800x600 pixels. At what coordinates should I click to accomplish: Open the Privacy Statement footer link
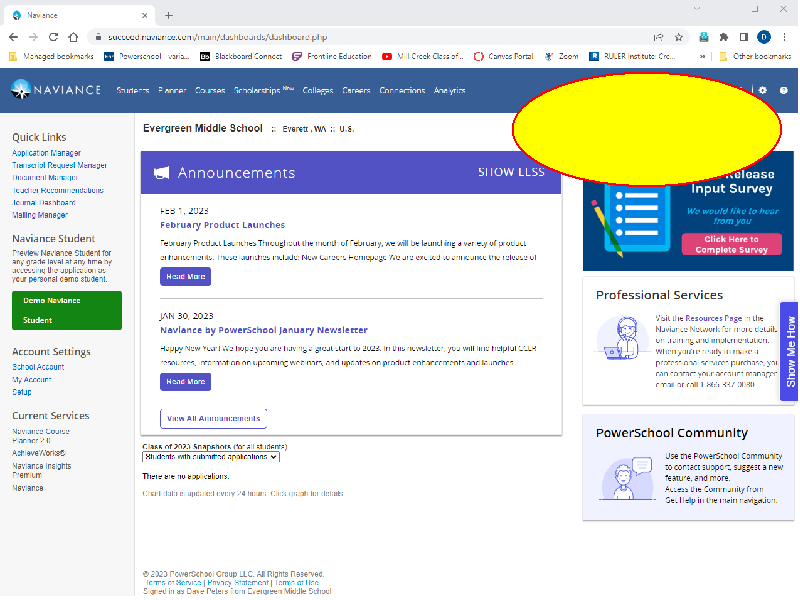[x=238, y=583]
